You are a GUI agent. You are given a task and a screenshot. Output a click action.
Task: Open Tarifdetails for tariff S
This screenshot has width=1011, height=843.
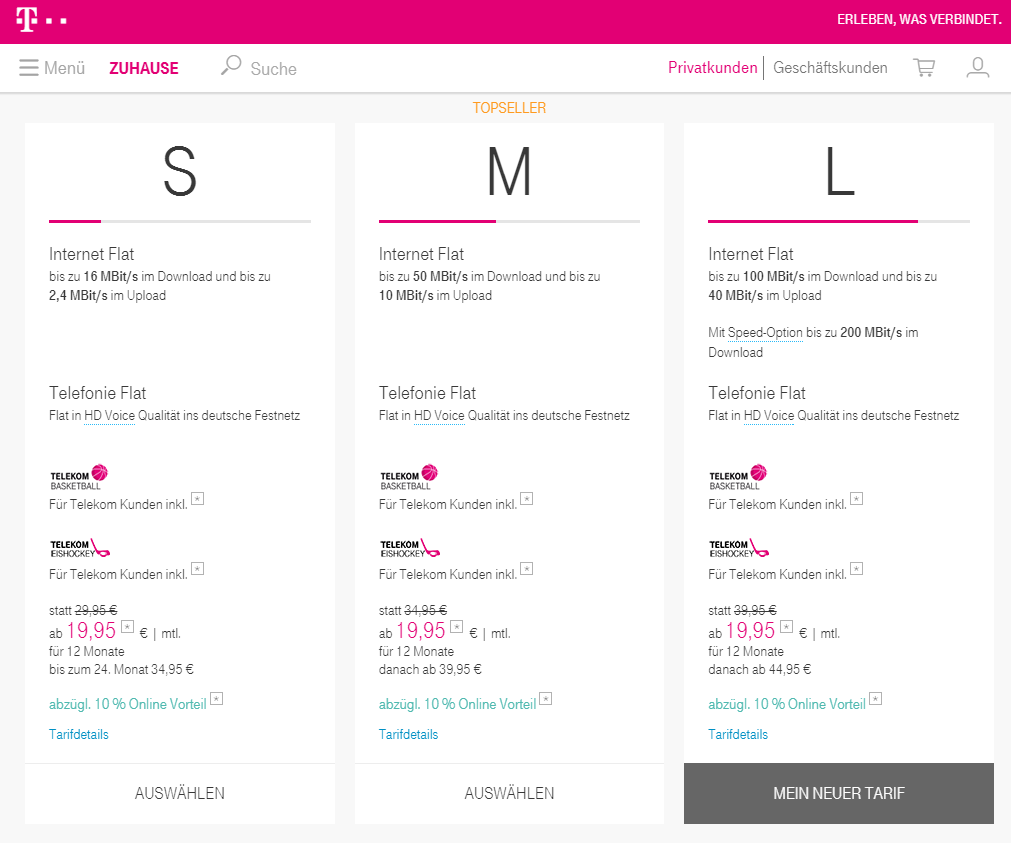pos(79,734)
